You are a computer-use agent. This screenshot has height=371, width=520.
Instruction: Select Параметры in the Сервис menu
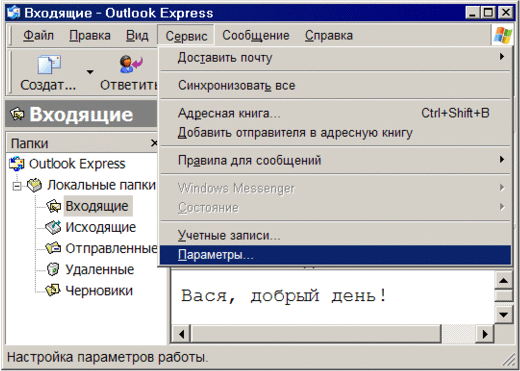coord(335,255)
